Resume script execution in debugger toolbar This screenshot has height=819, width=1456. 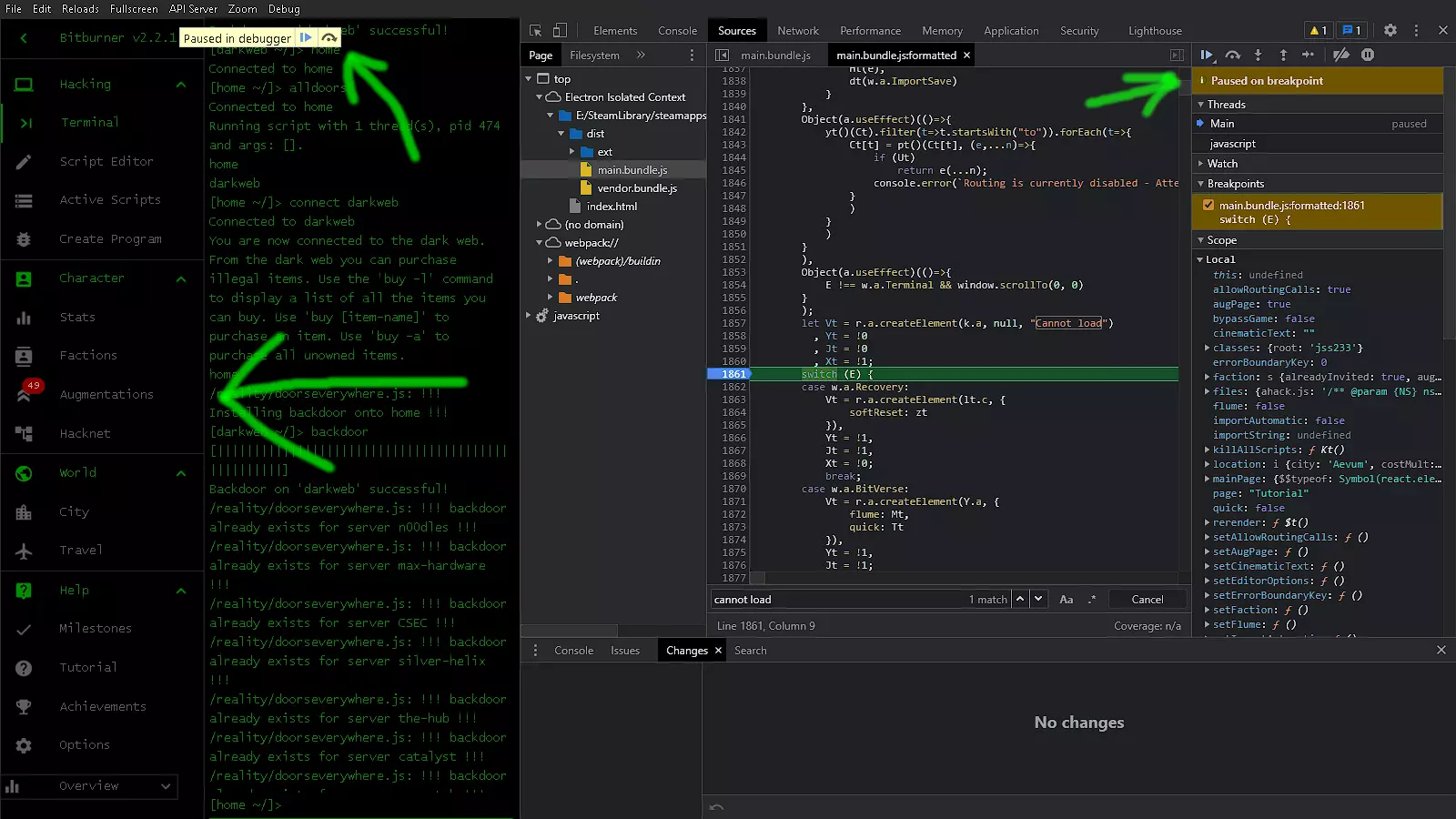tap(1207, 56)
